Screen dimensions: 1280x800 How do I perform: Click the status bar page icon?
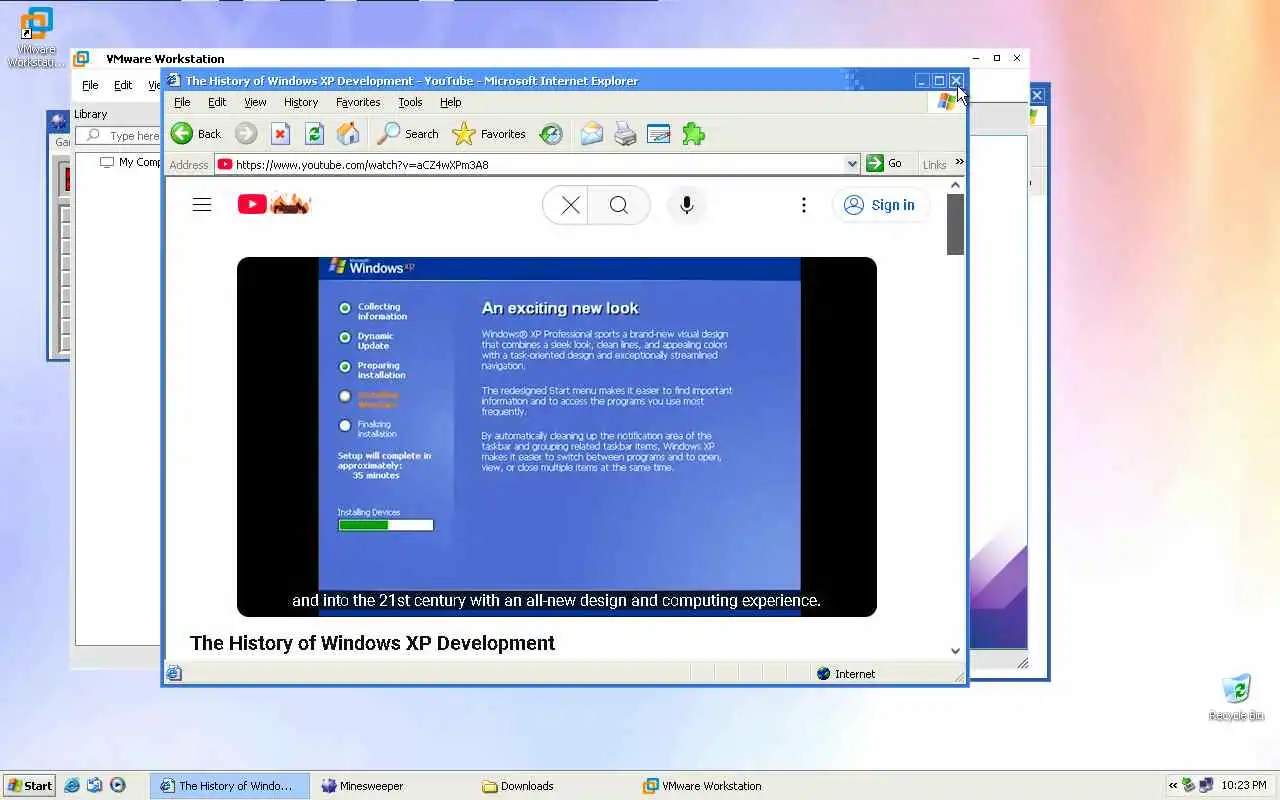[x=174, y=673]
